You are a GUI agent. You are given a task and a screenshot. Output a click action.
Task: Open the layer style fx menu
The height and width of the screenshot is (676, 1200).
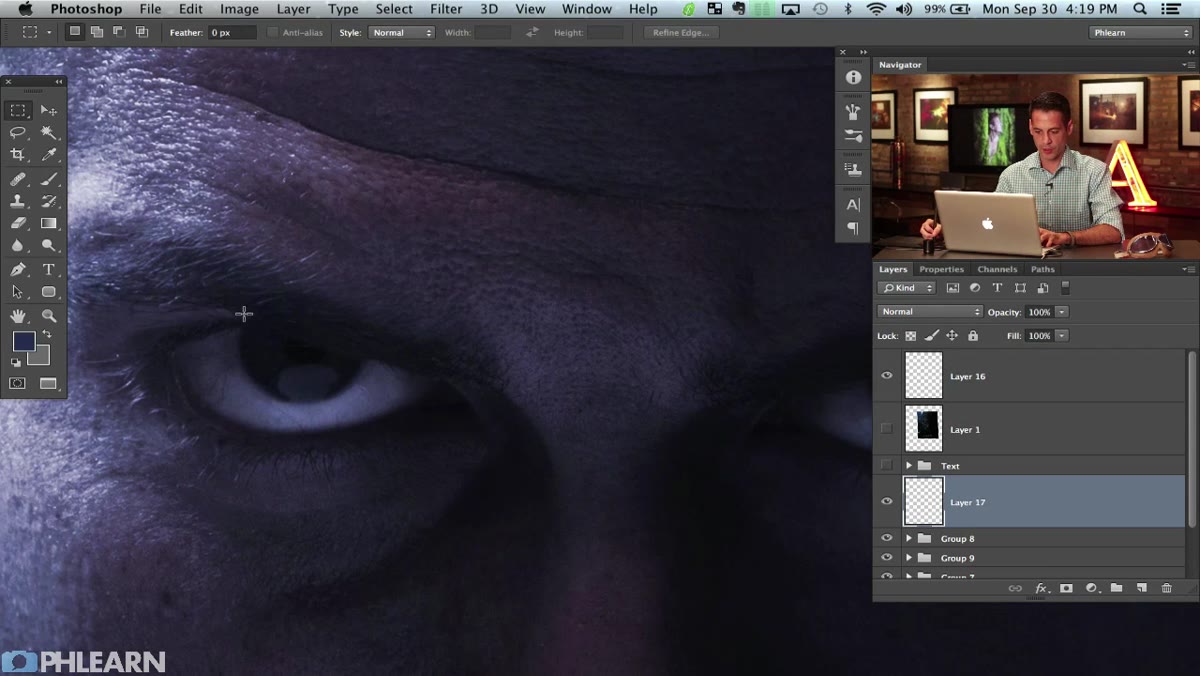(x=1041, y=588)
